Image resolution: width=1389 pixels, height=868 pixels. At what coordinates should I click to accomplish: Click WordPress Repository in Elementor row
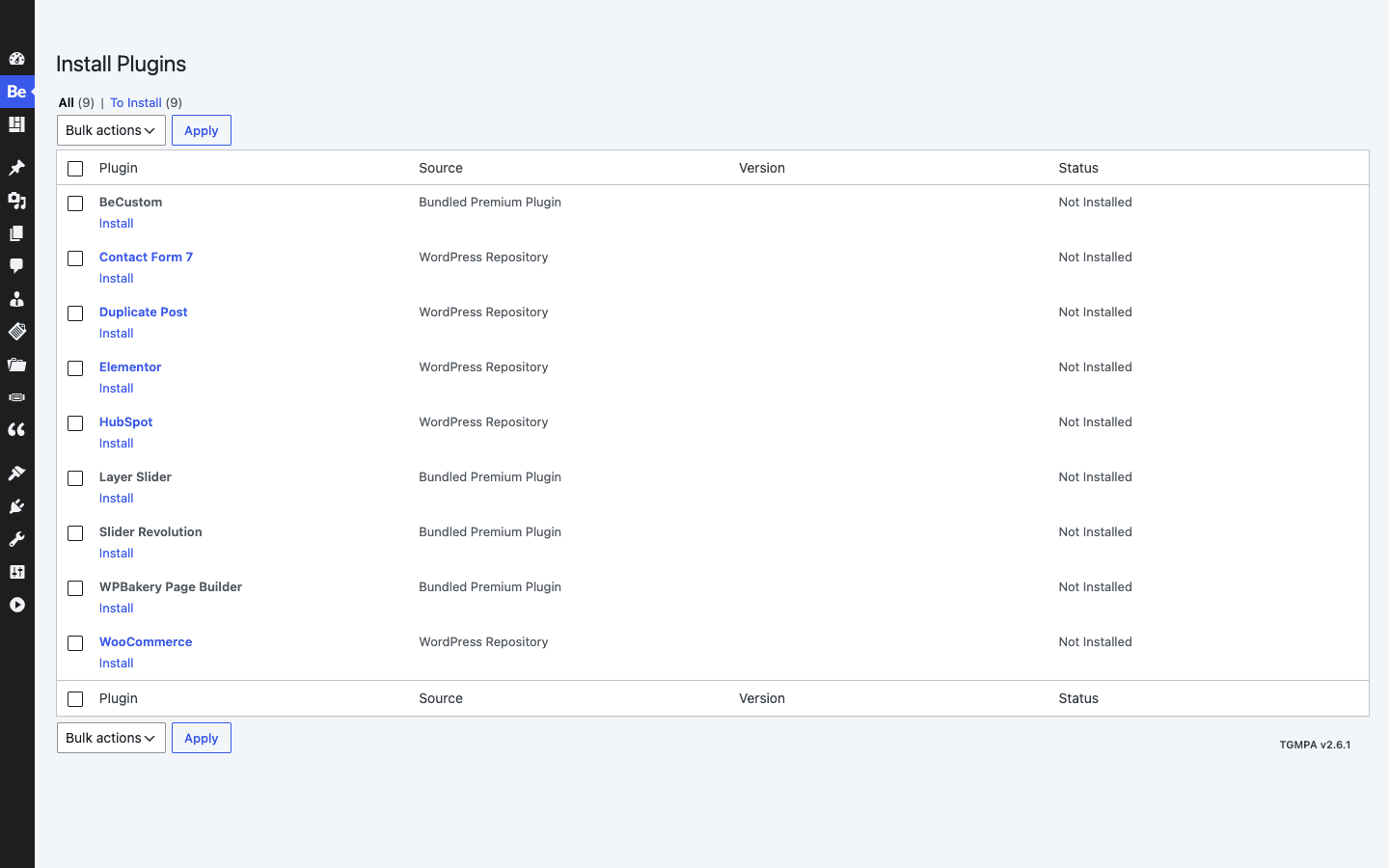(x=483, y=366)
